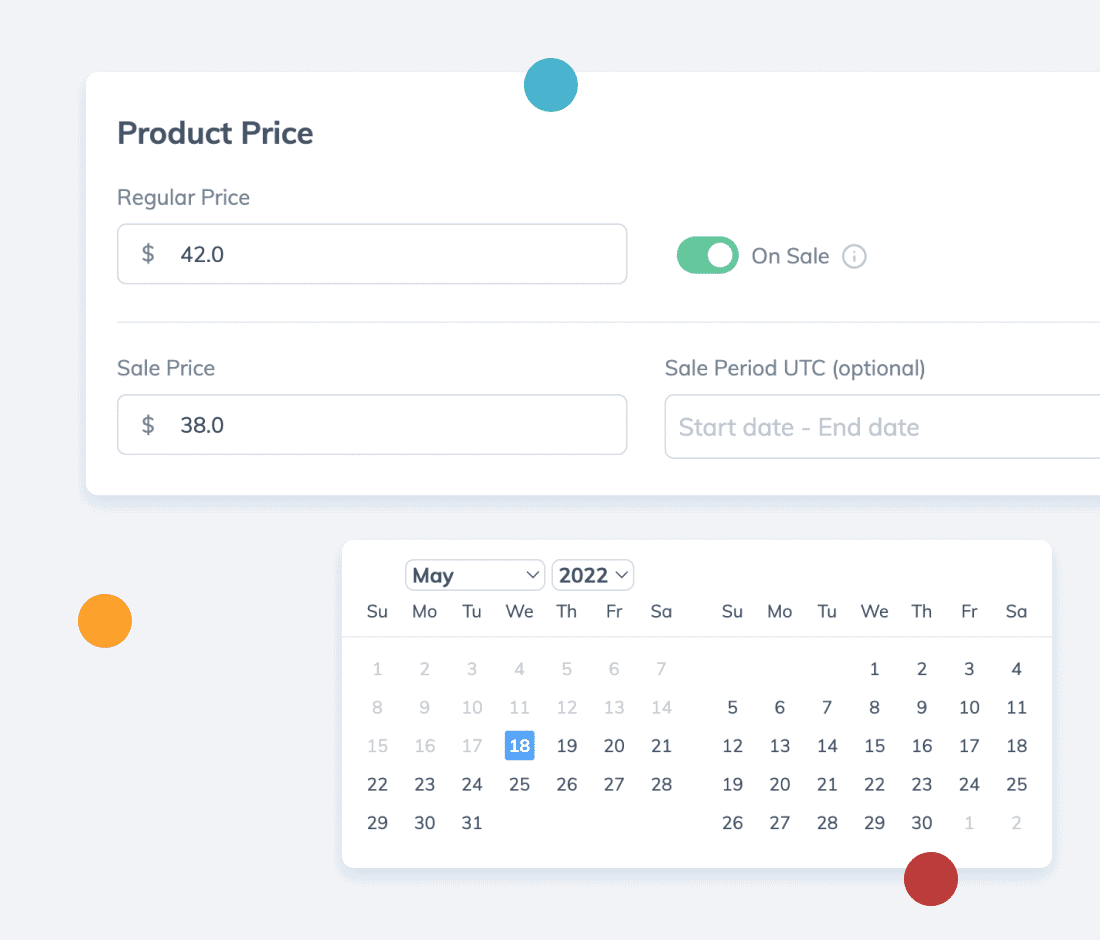
Task: Select May 31 in the calendar
Action: [471, 823]
